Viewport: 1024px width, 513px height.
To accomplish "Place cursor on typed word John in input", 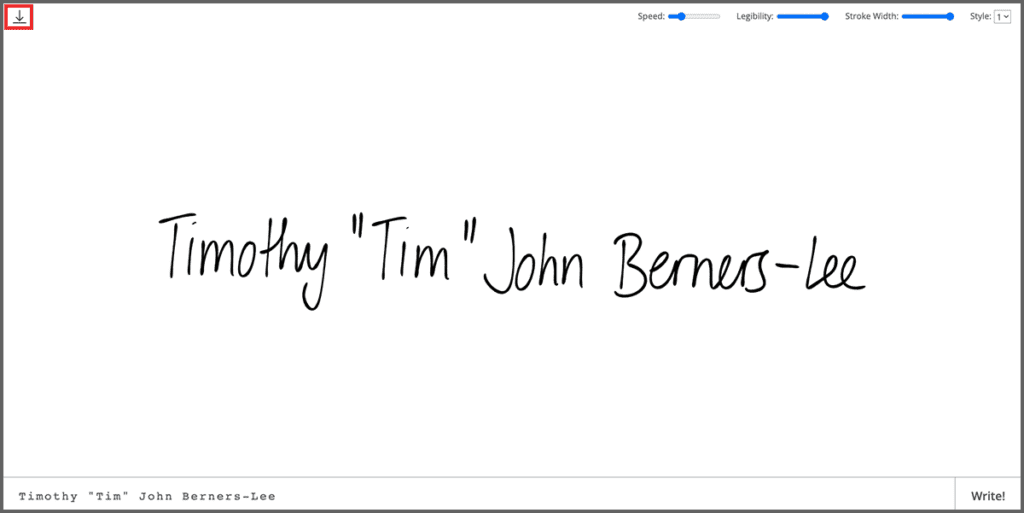I will (x=156, y=497).
